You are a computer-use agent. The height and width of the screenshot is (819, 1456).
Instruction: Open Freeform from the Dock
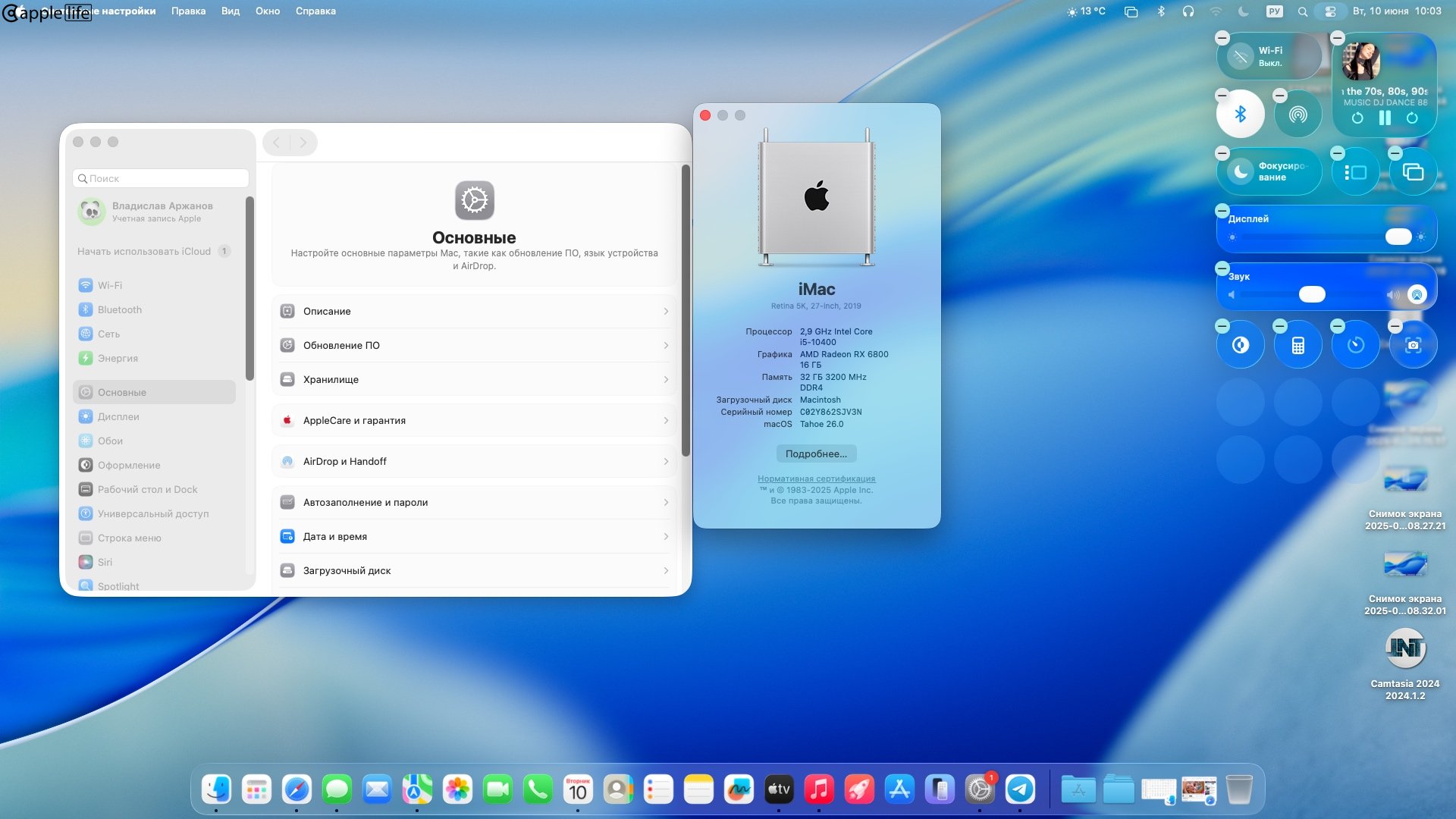[x=739, y=789]
